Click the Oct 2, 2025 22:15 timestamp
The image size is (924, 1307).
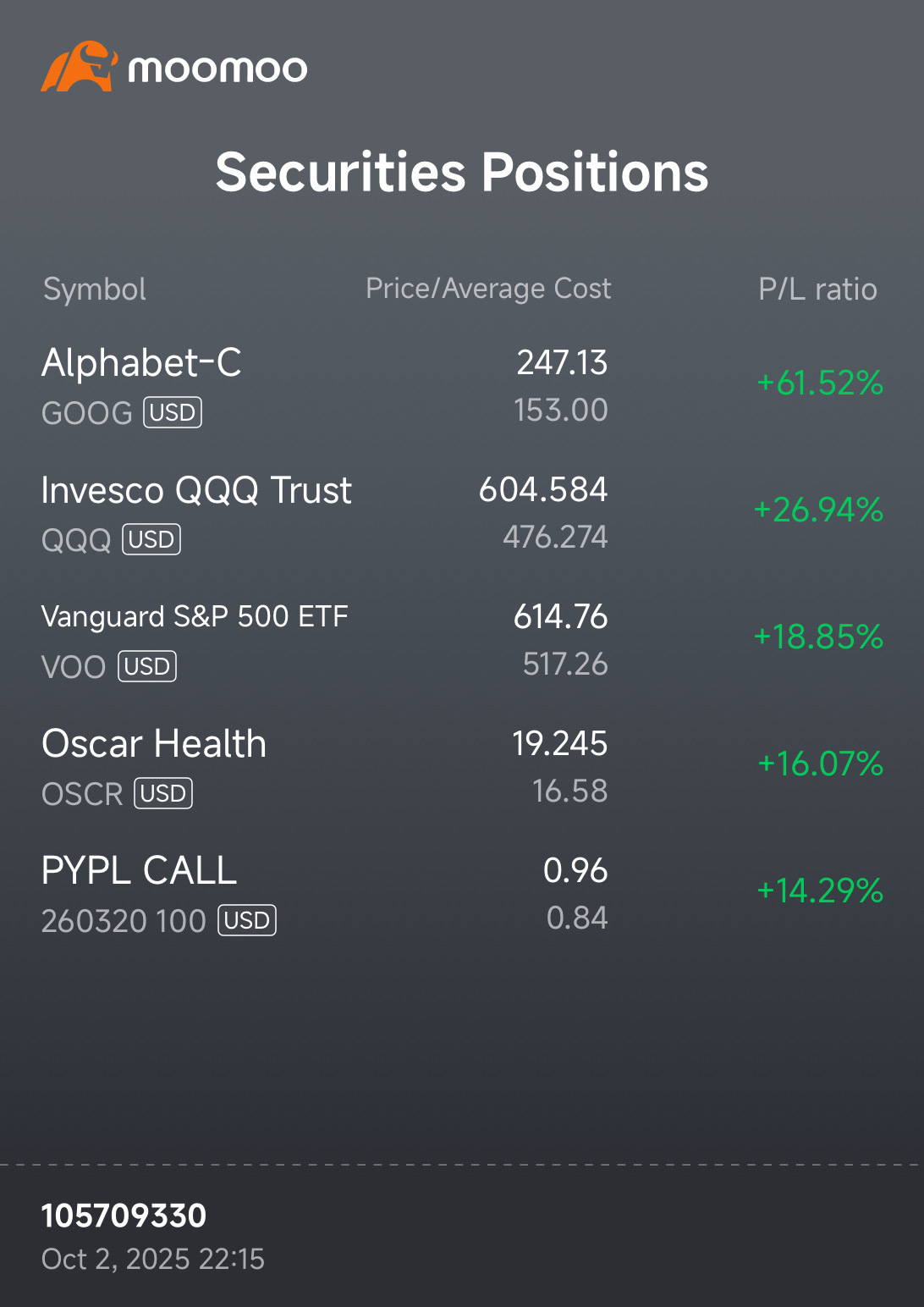coord(153,1260)
